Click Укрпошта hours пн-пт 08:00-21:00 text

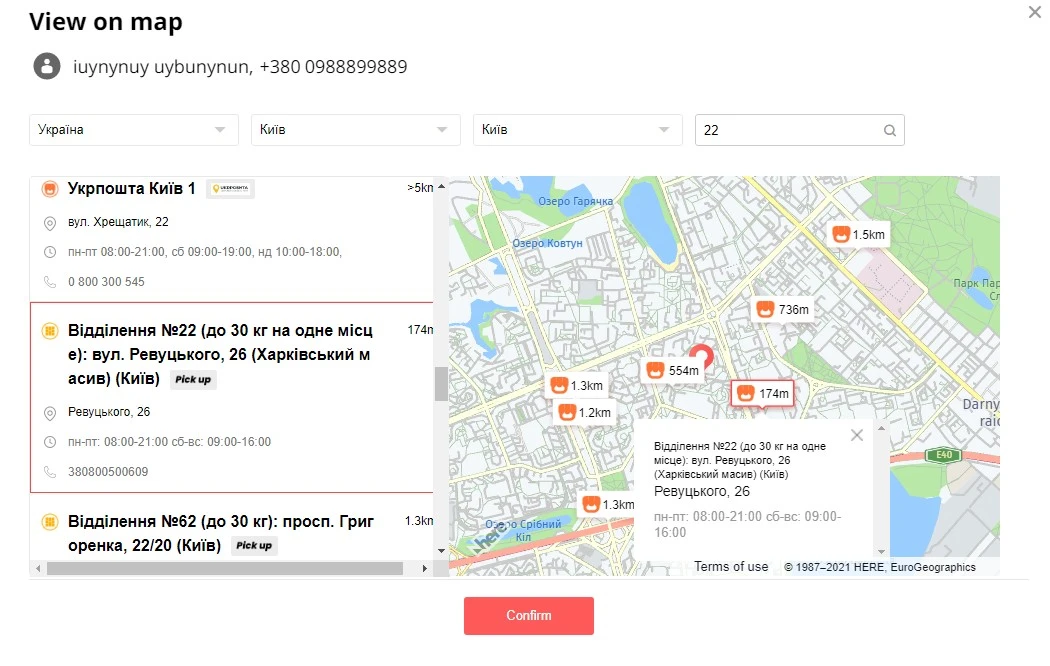click(204, 252)
